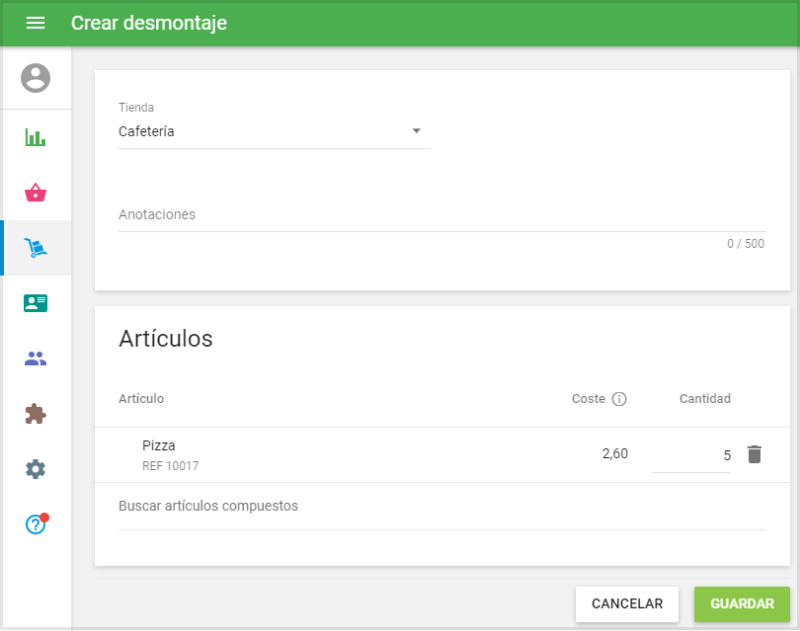
Task: Click GUARDAR to save the desmontaje
Action: (742, 604)
